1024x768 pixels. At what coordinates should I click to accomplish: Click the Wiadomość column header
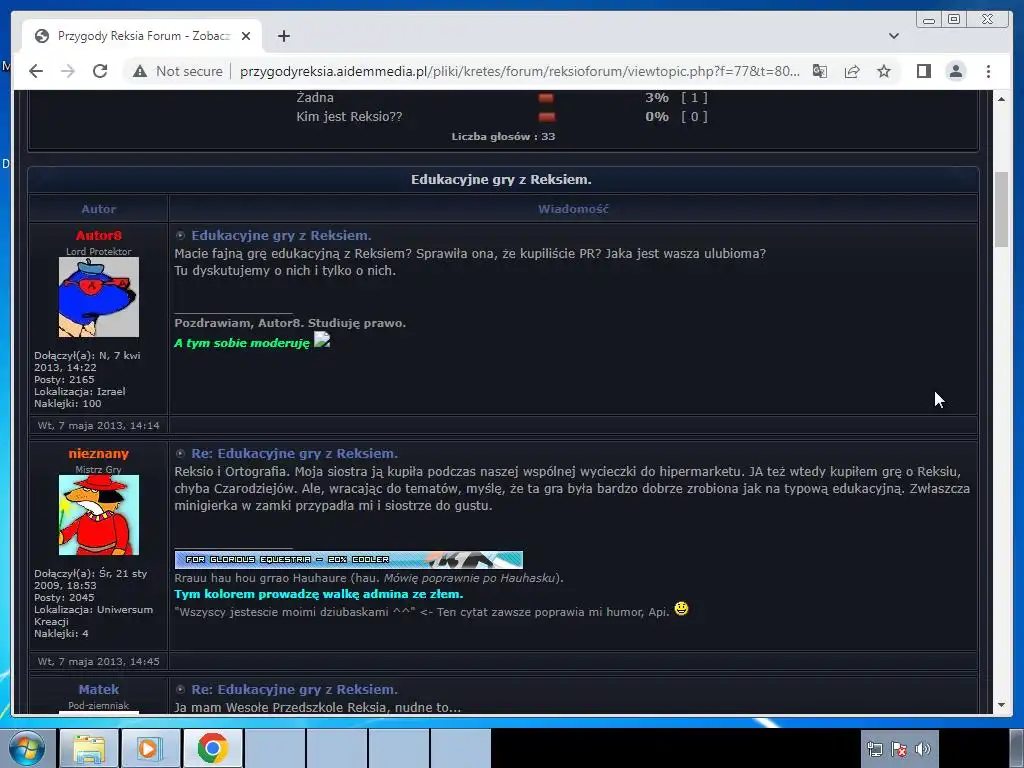tap(573, 209)
